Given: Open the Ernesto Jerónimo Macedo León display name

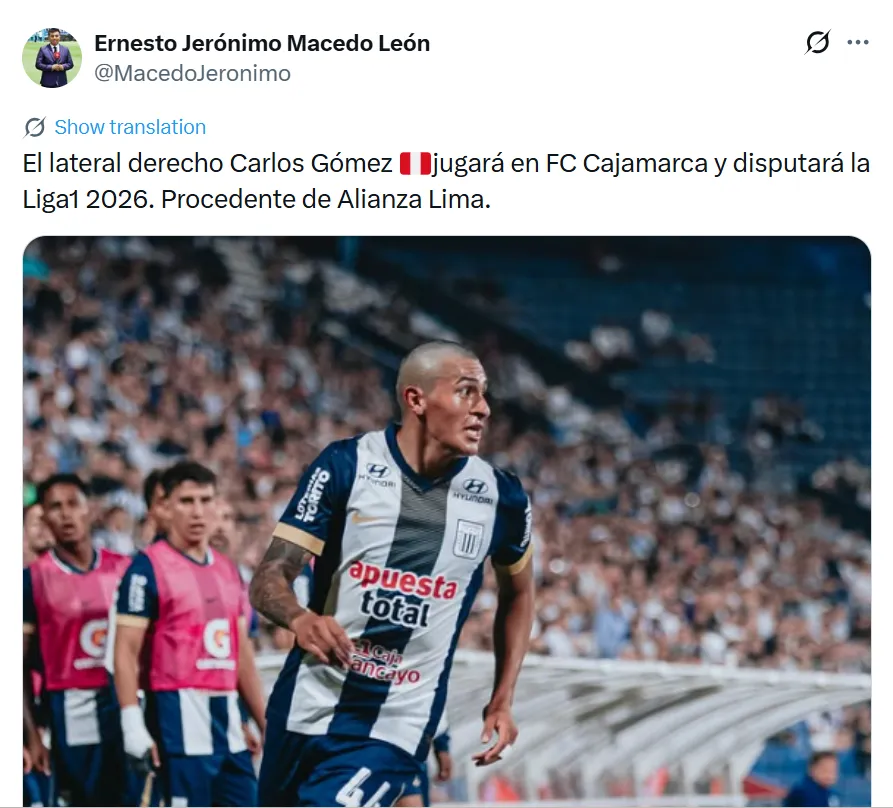Looking at the screenshot, I should coord(262,43).
